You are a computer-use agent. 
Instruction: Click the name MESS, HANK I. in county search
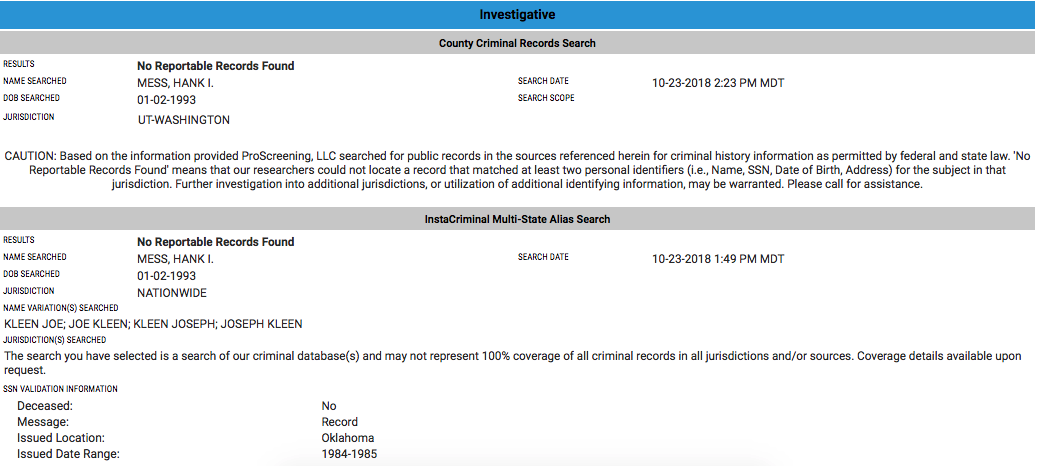tap(175, 83)
